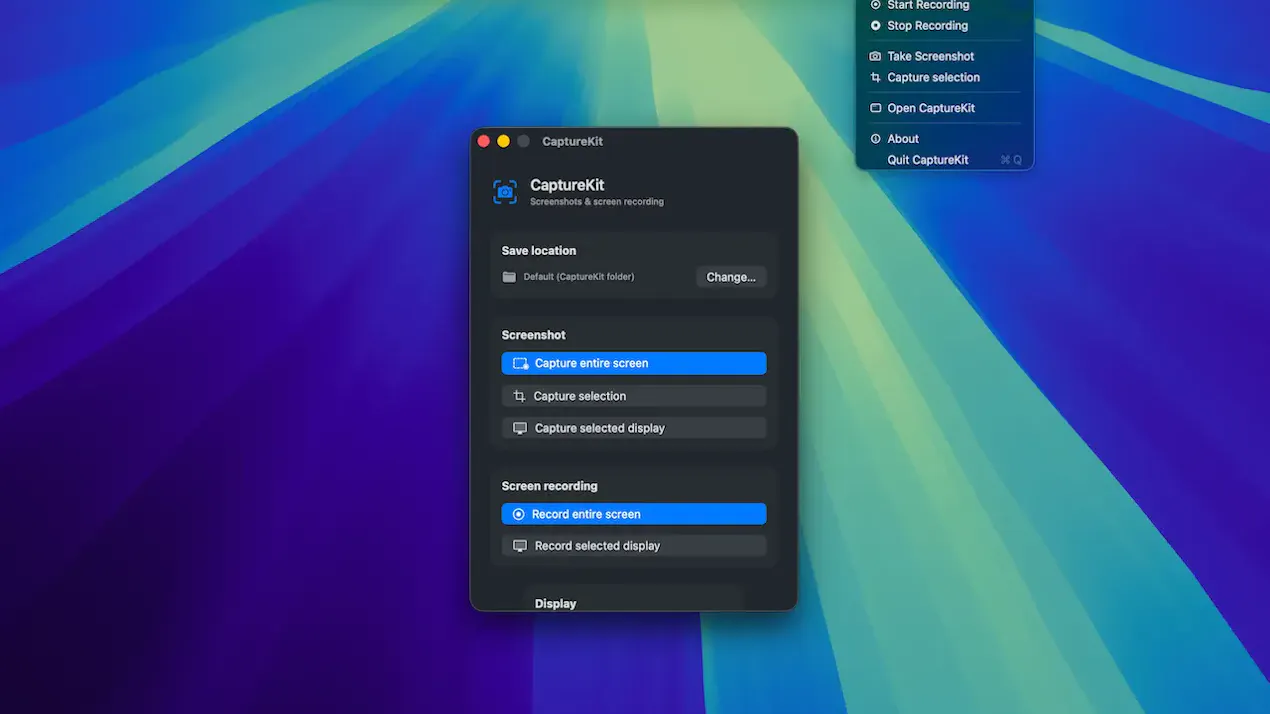Click the CaptureKit camera logo icon

(505, 191)
